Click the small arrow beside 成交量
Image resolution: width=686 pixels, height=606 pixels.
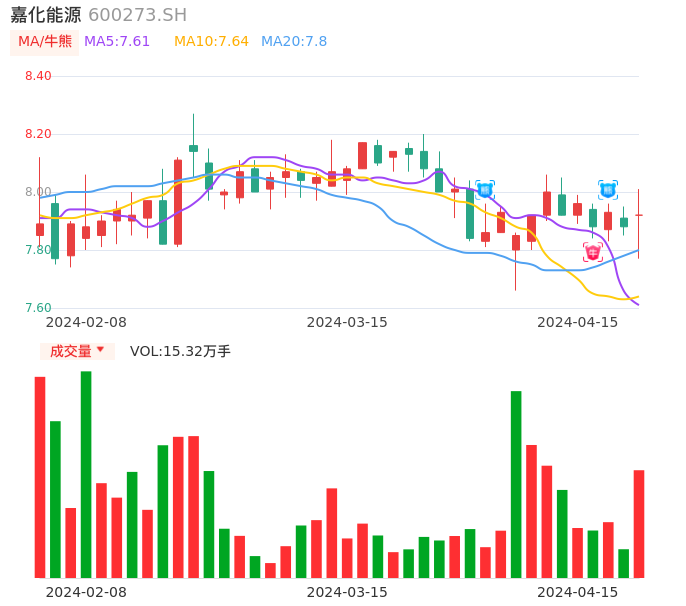coord(100,350)
